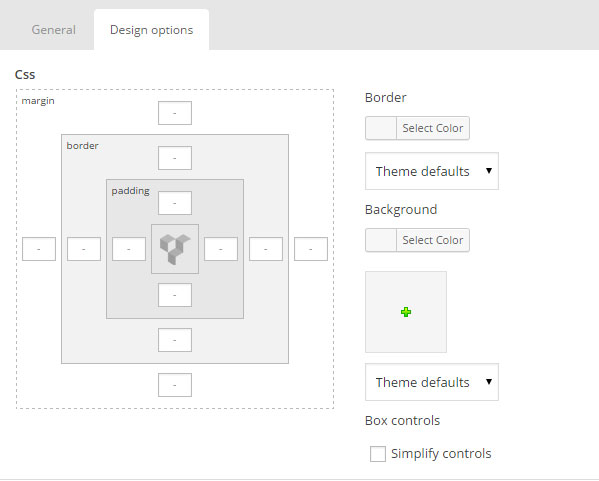This screenshot has height=481, width=599.
Task: Select the Design options tab
Action: click(151, 30)
